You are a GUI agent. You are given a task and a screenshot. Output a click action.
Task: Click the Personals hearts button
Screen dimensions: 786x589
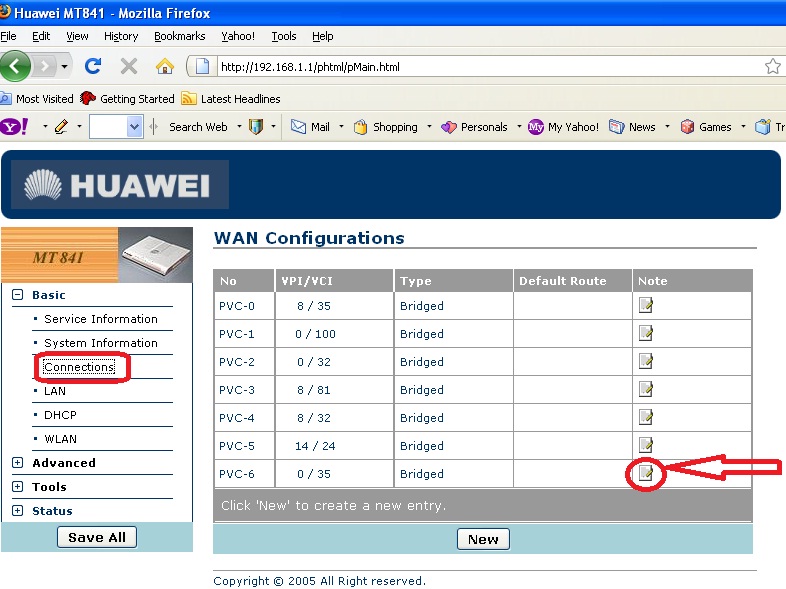point(474,127)
